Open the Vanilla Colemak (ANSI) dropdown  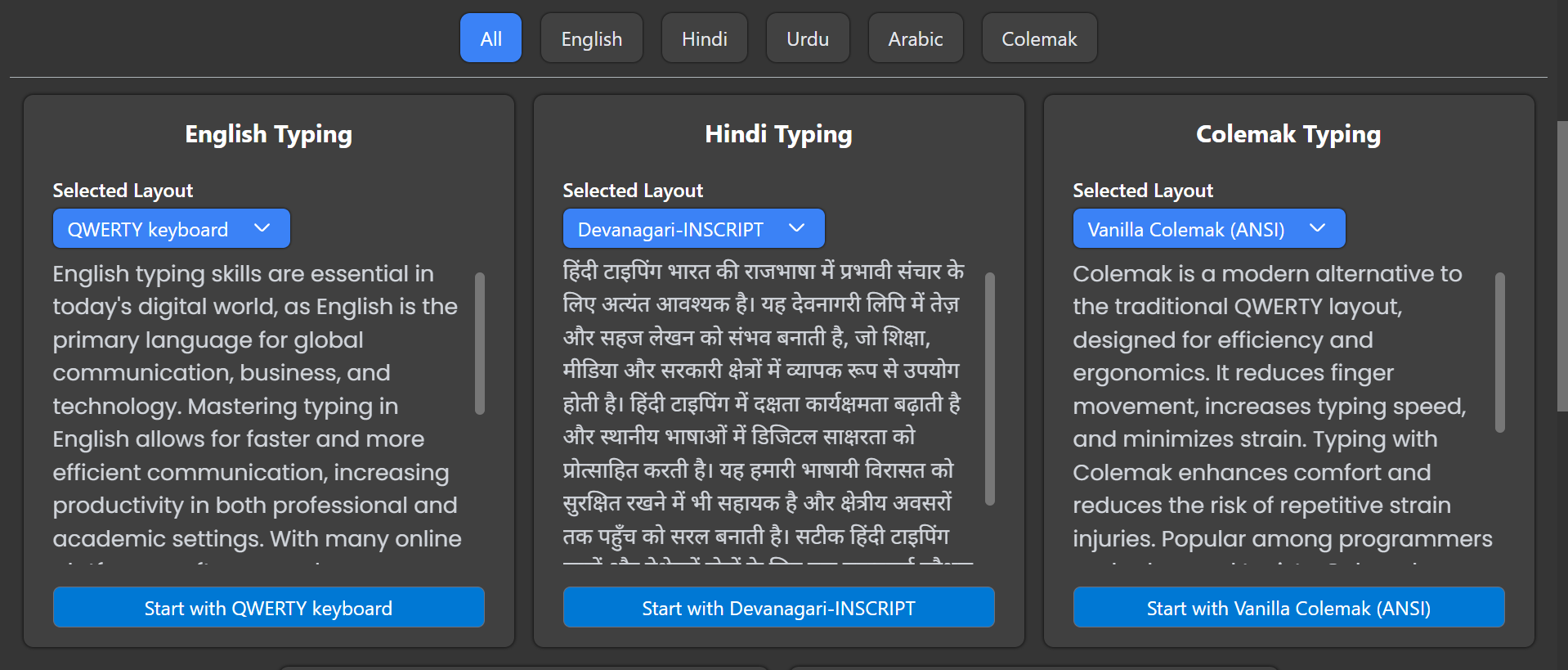pyautogui.click(x=1185, y=229)
